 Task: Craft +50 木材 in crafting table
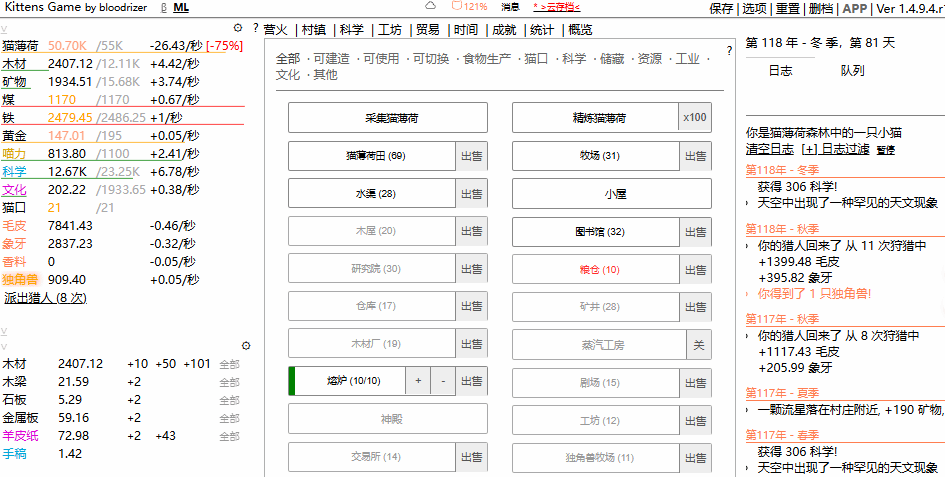tap(165, 364)
